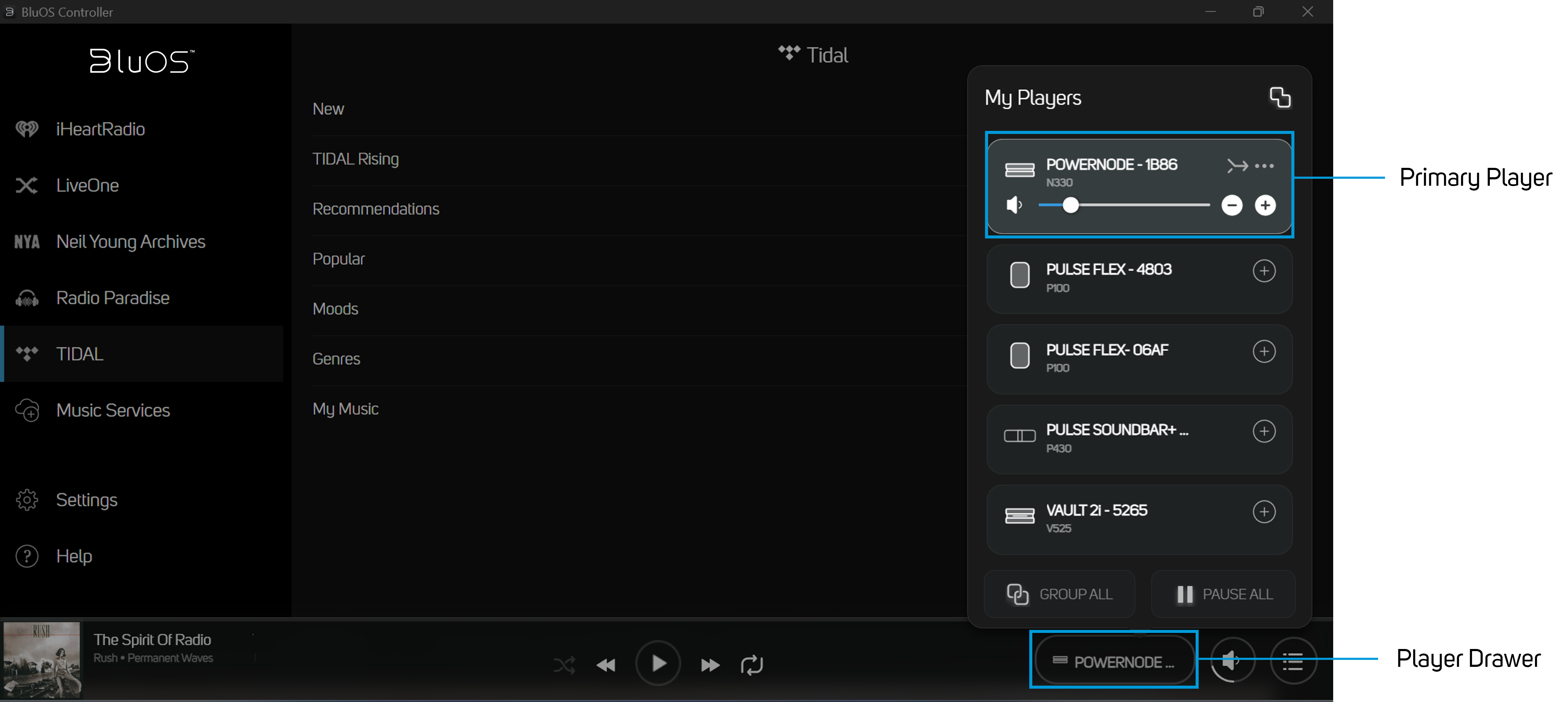This screenshot has width=1568, height=702.
Task: Open Radio Paradise service
Action: 141,298
